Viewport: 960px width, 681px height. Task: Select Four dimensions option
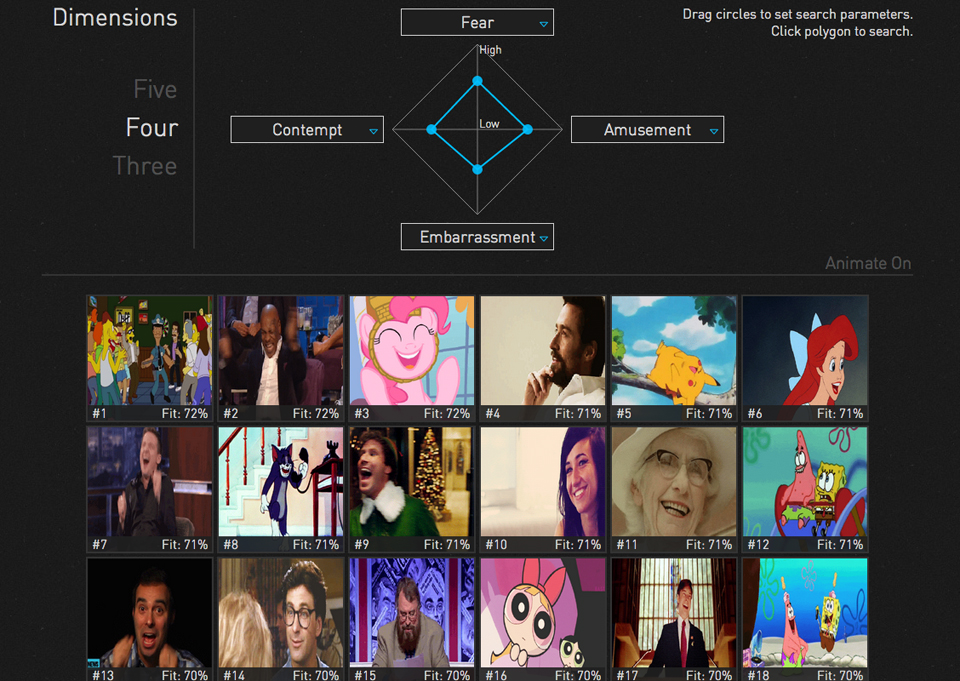point(152,127)
